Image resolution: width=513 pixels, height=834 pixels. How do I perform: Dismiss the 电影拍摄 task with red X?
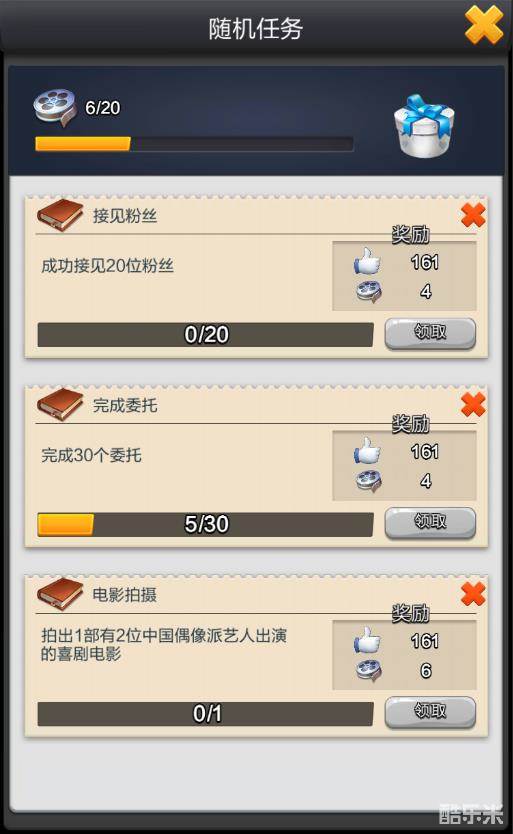tap(473, 594)
